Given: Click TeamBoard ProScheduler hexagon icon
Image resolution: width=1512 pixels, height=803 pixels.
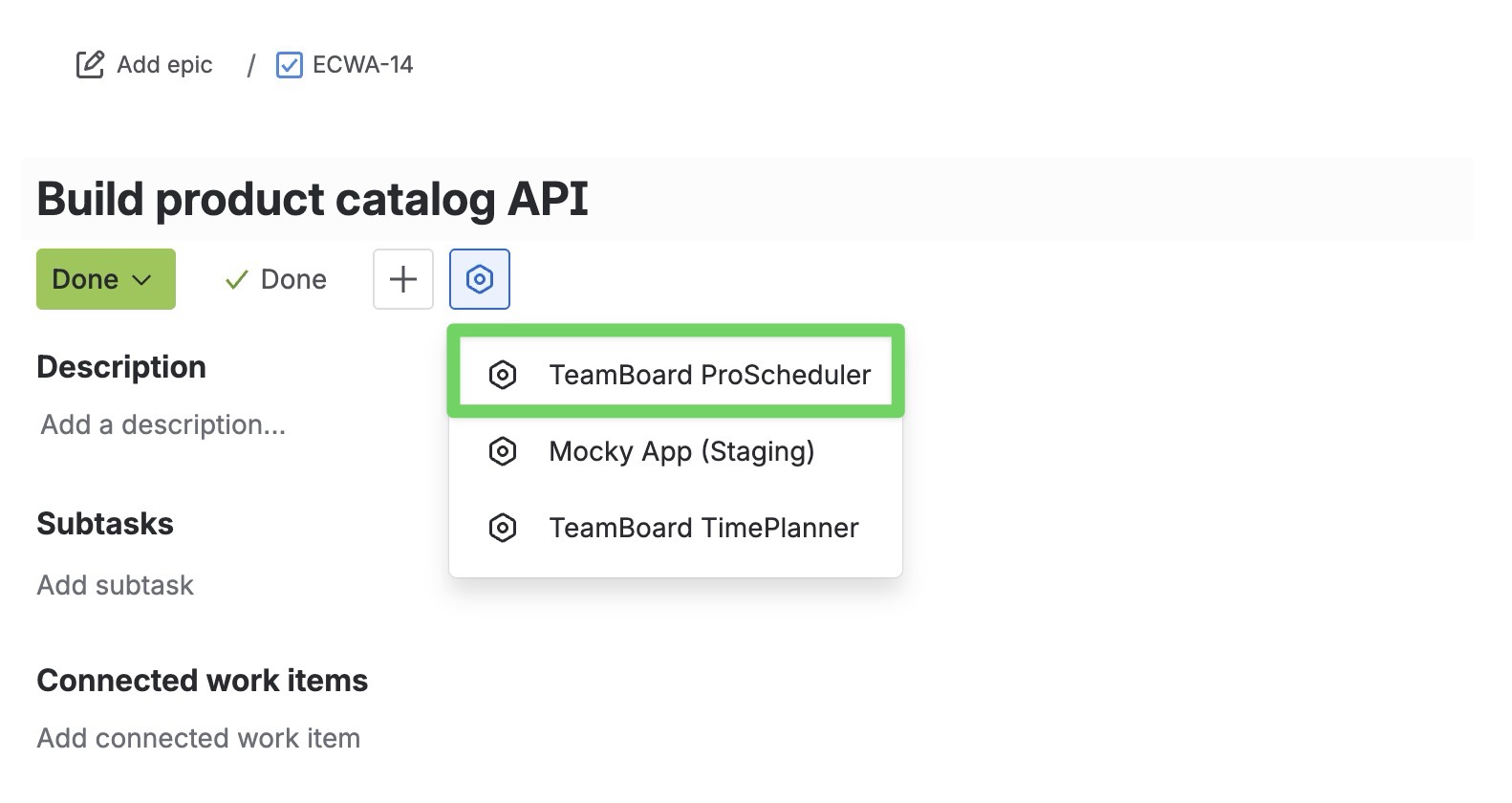Looking at the screenshot, I should pos(503,375).
